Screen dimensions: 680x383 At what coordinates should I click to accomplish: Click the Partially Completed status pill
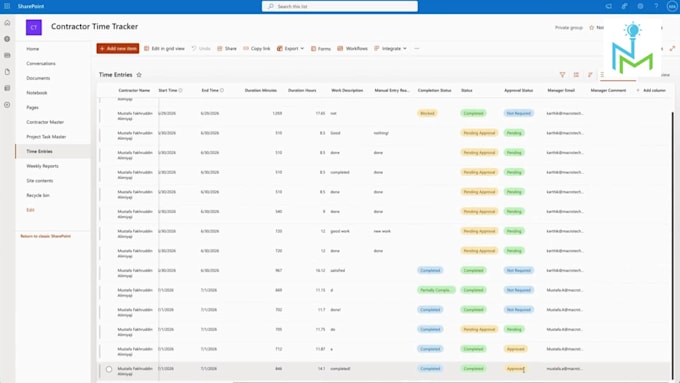click(436, 290)
